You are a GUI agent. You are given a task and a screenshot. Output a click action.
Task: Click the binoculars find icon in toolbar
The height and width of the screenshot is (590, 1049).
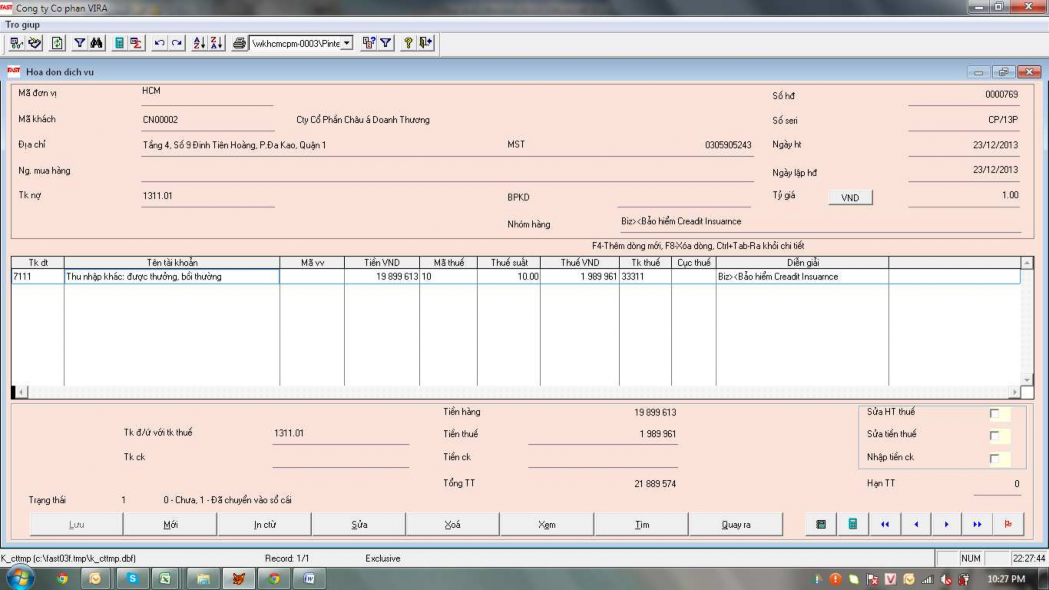(x=96, y=43)
